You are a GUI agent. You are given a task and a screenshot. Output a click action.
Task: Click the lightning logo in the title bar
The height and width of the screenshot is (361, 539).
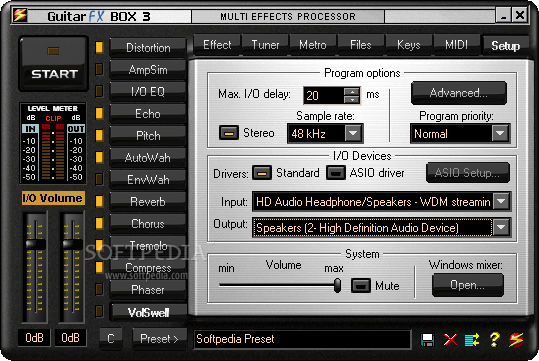click(20, 15)
